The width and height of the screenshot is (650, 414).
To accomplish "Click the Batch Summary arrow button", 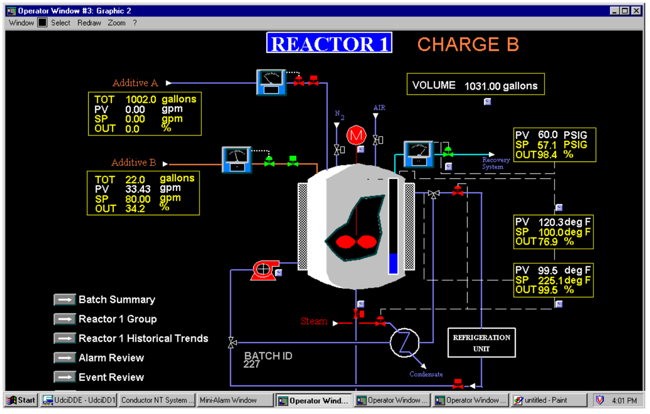I will point(65,300).
